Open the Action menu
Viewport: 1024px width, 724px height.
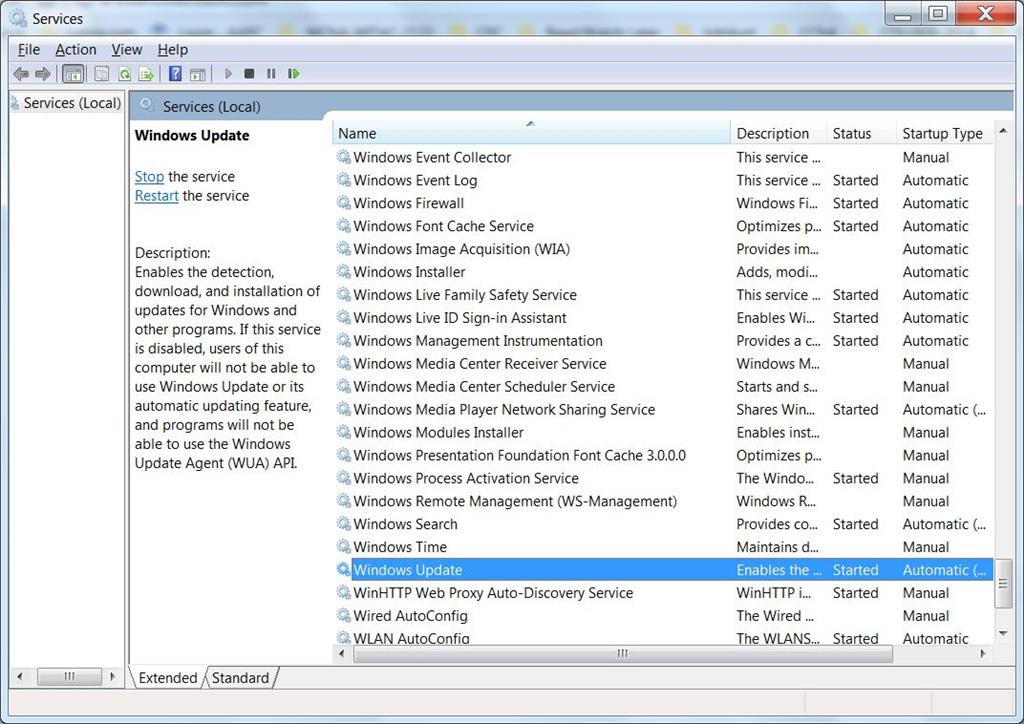tap(76, 50)
